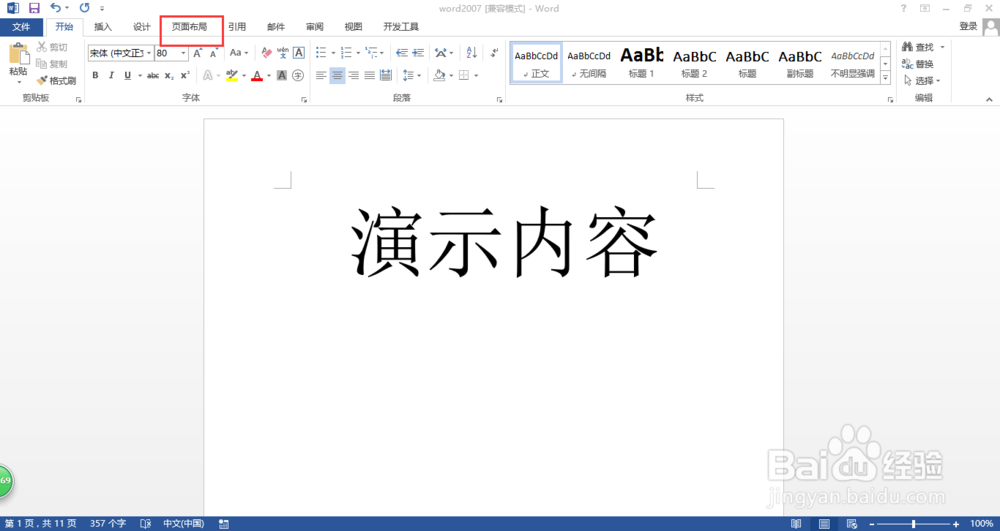Apply the 副标题 subtitle style
This screenshot has width=1000, height=531.
(x=800, y=63)
